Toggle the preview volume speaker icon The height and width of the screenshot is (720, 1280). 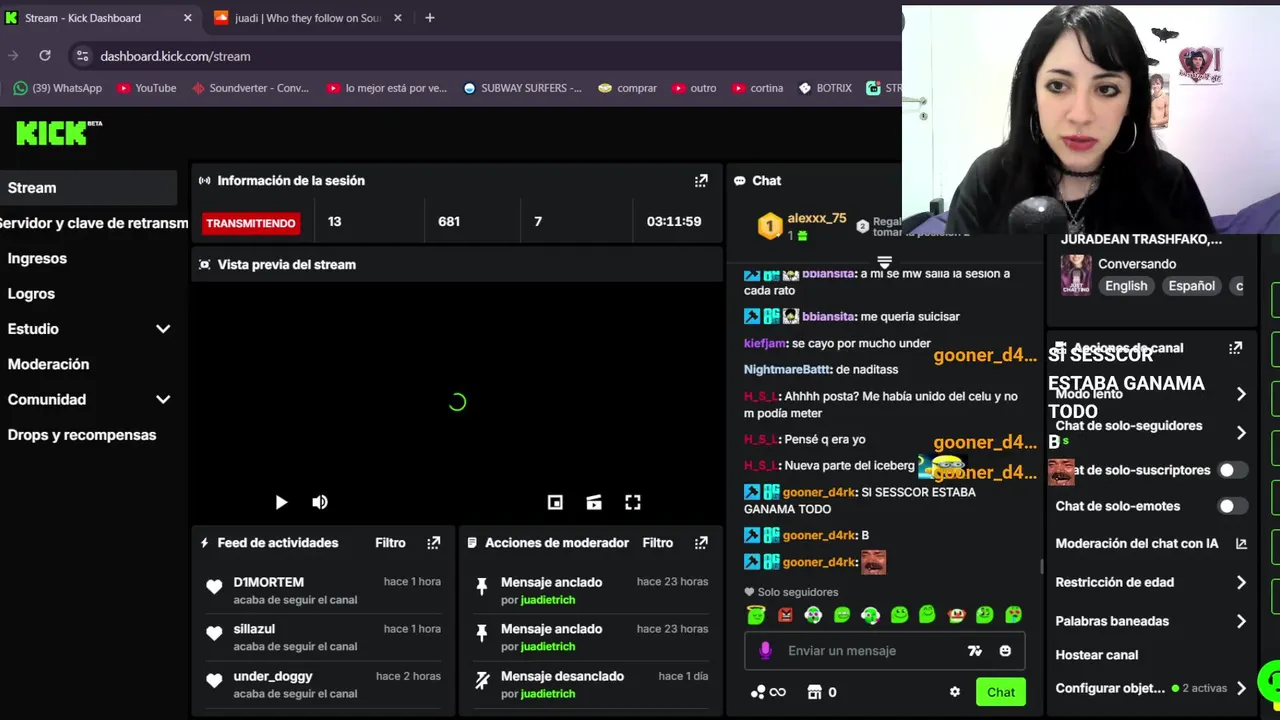320,502
